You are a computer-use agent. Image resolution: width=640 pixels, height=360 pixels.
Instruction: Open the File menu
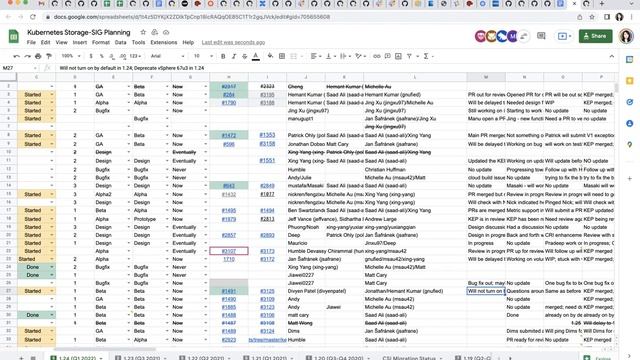point(31,42)
